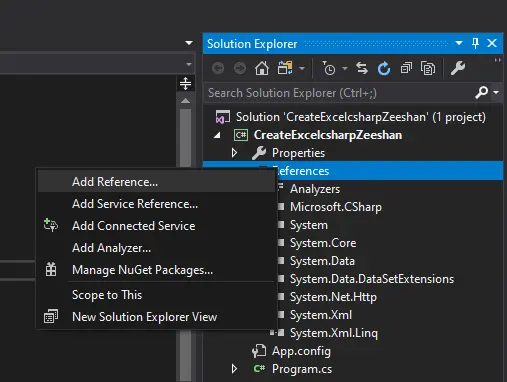Select the System.Xml reference
The image size is (507, 382).
(x=321, y=315)
